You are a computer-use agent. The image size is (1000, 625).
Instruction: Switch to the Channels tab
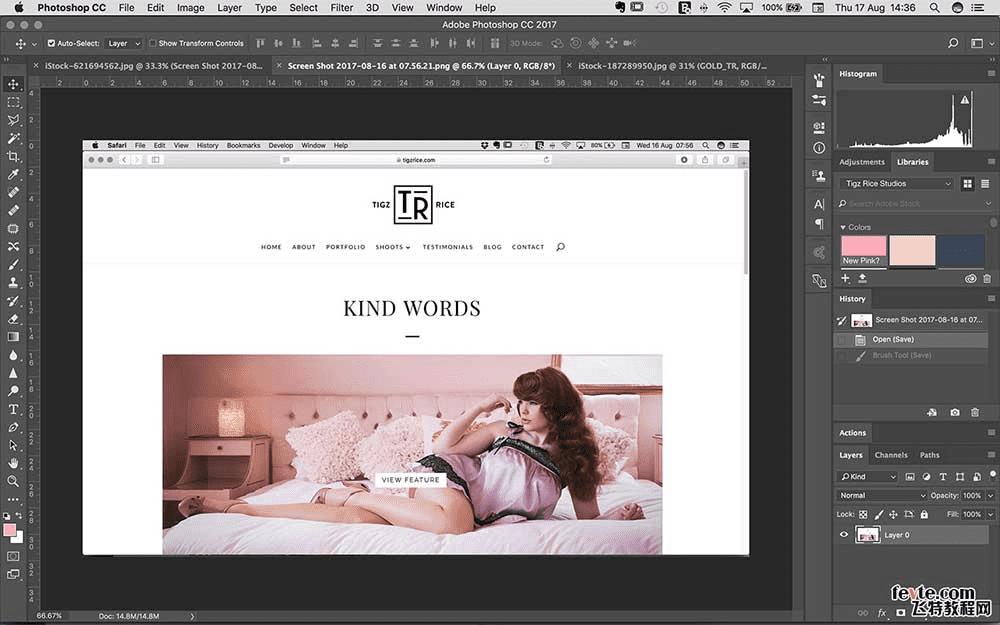tap(891, 455)
